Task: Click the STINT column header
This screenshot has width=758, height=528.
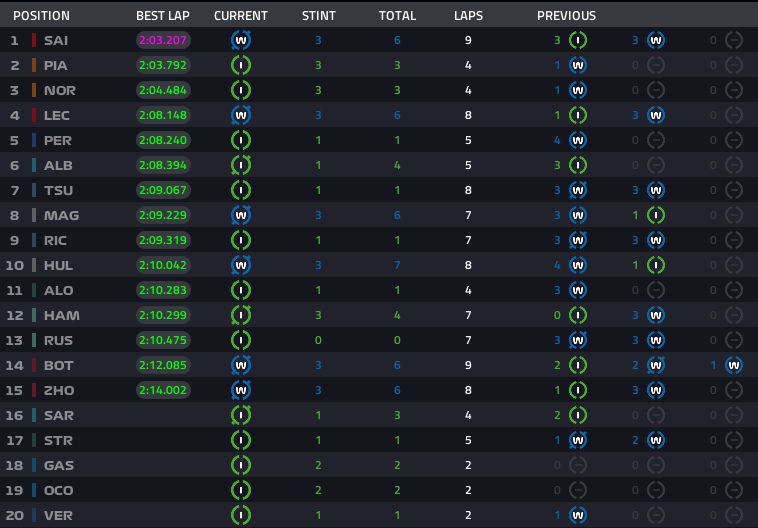Action: pos(319,16)
